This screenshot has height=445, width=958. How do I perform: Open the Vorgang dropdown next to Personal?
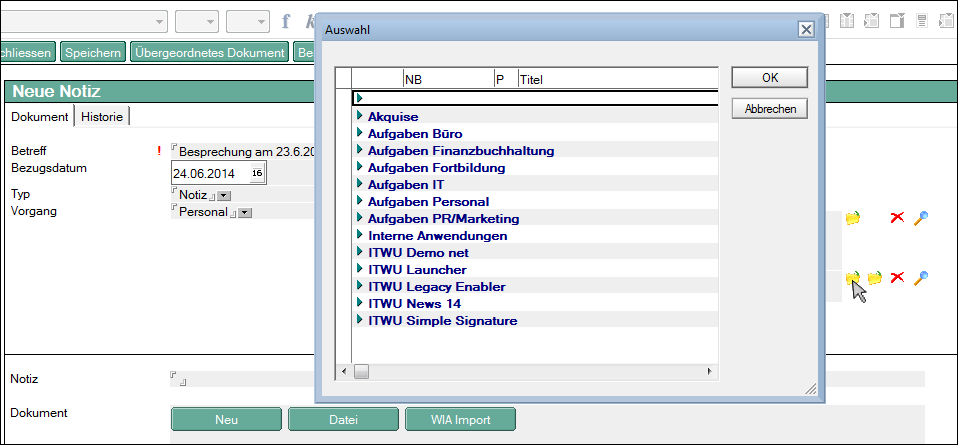click(x=245, y=212)
